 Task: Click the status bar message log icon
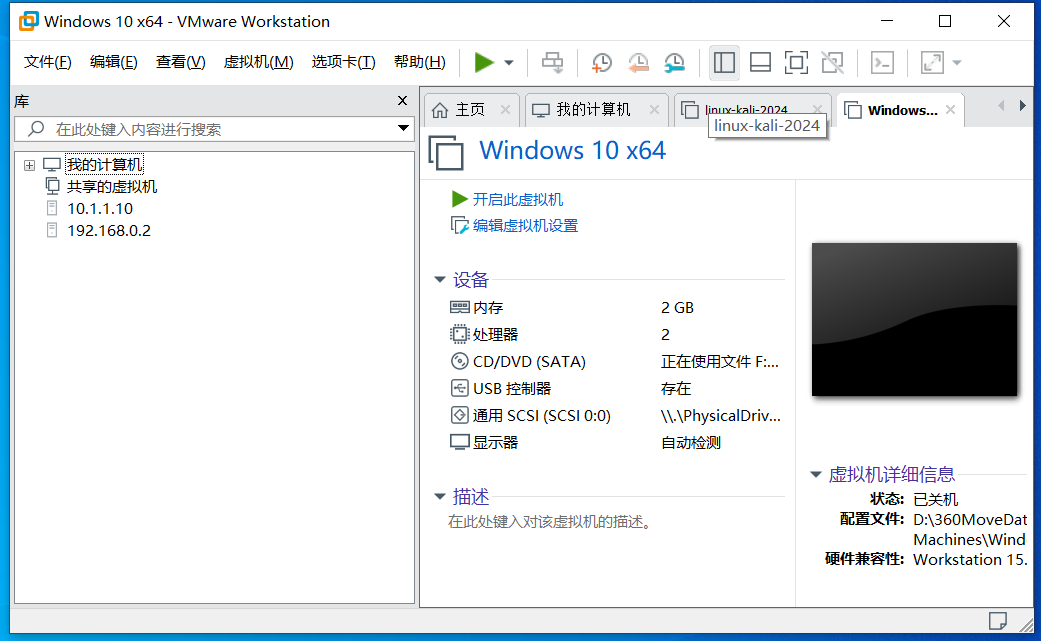click(997, 621)
